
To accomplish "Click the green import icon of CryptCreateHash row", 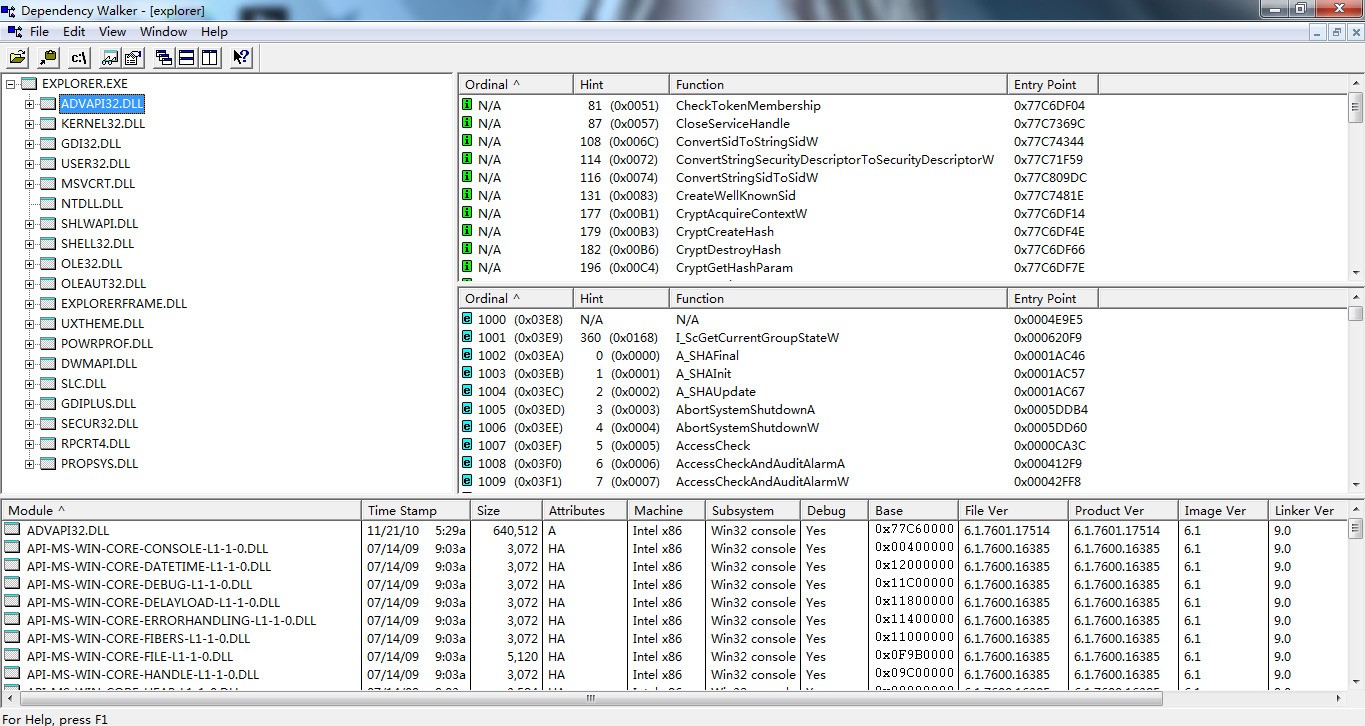I will [467, 231].
